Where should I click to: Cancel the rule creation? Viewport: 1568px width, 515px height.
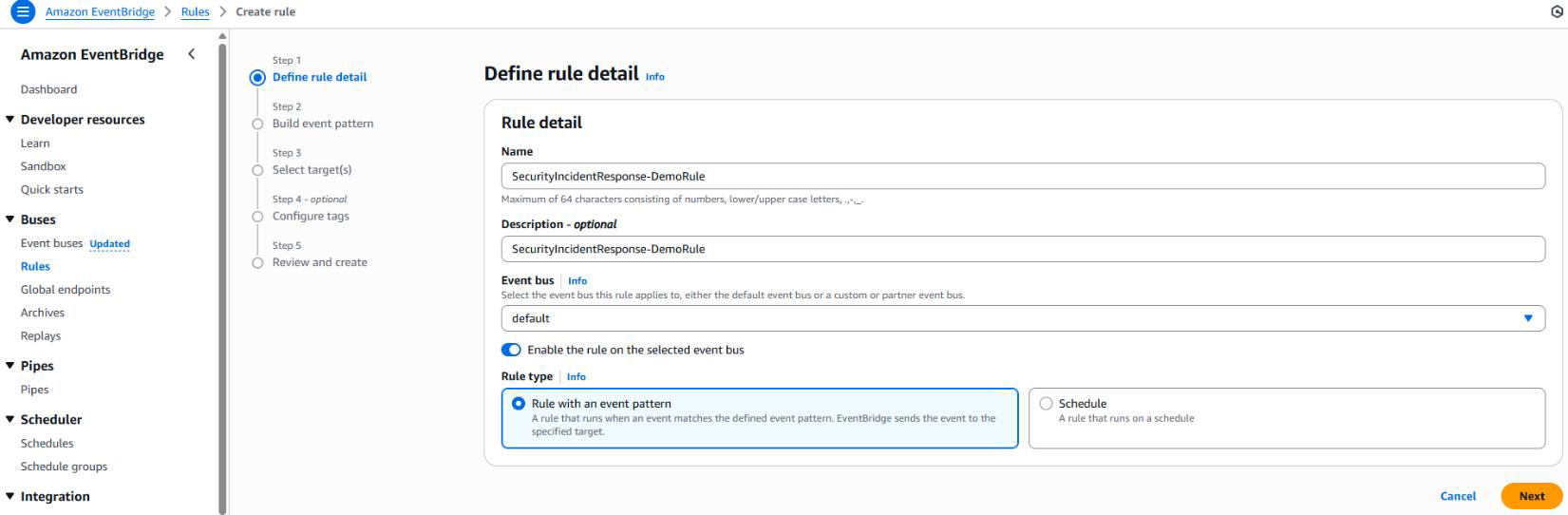point(1458,496)
